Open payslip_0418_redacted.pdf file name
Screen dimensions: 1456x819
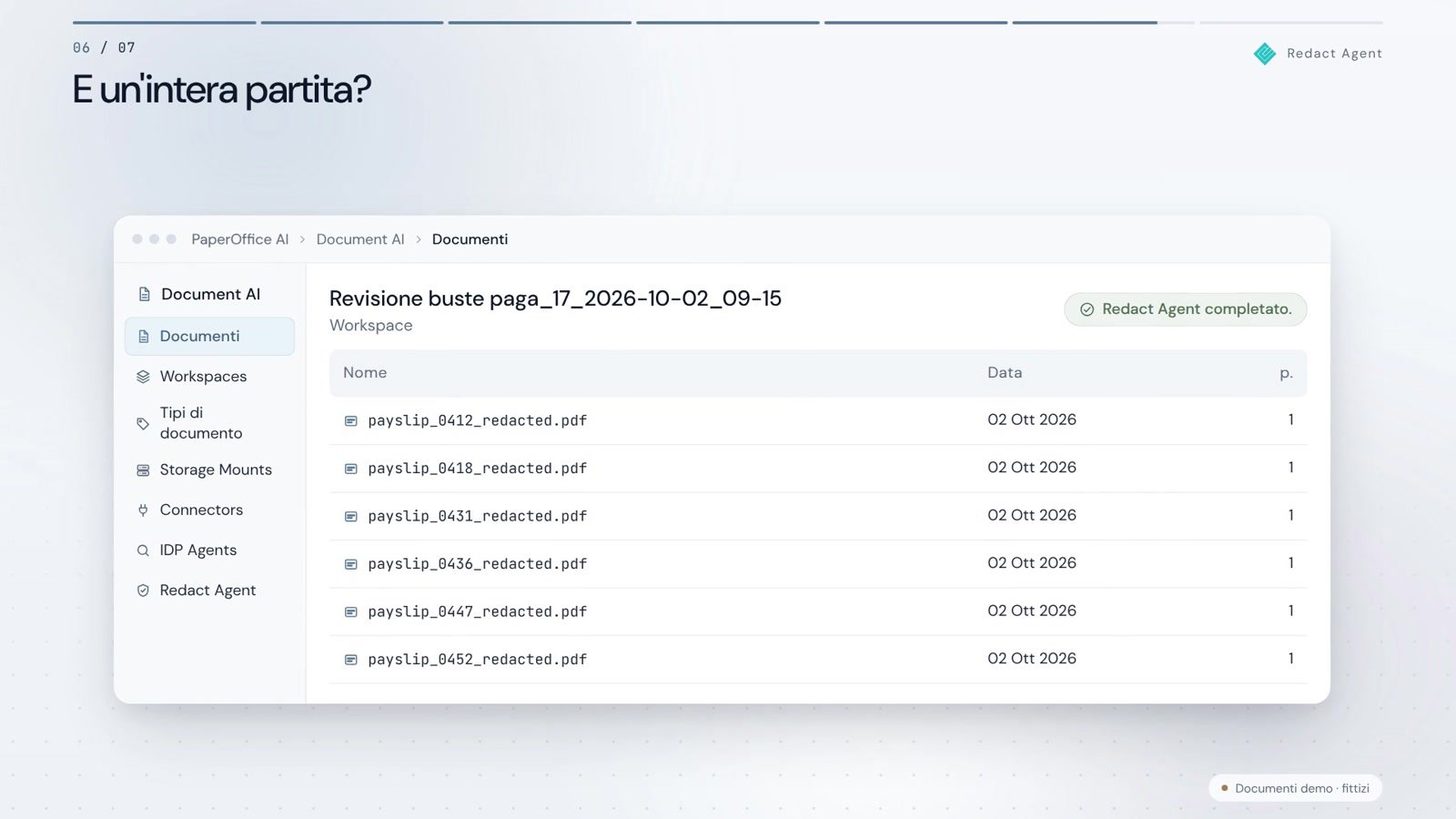coord(477,469)
